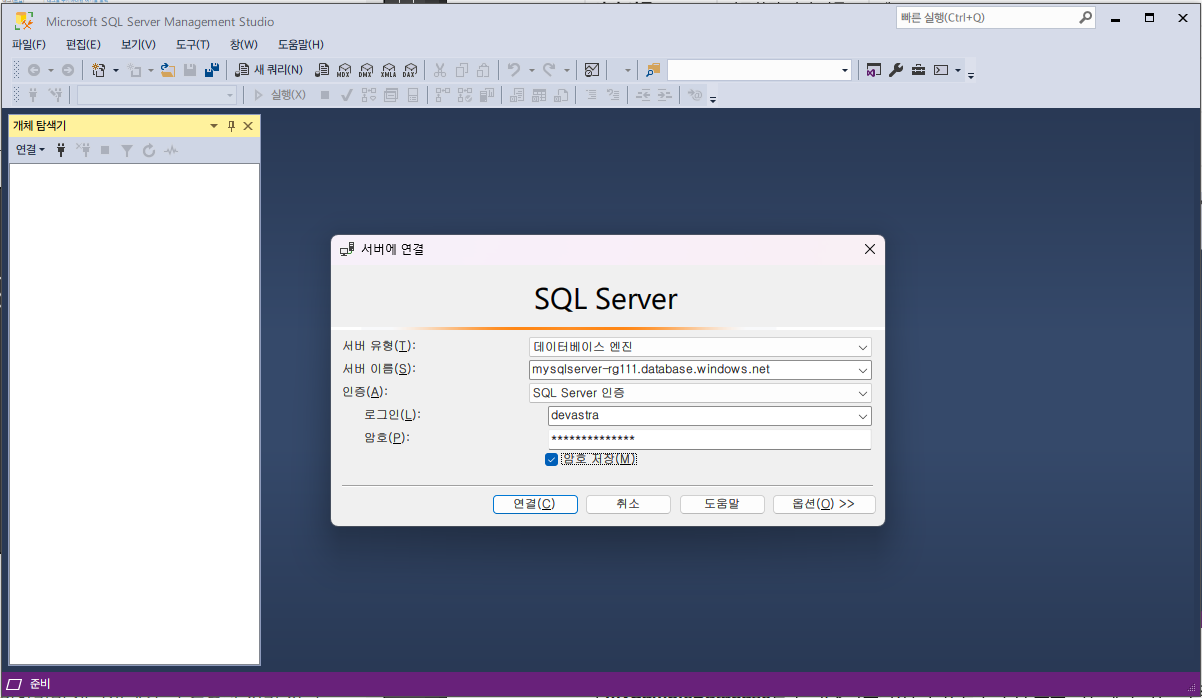Click the 옵션(O) >> button
The image size is (1202, 698).
(824, 504)
